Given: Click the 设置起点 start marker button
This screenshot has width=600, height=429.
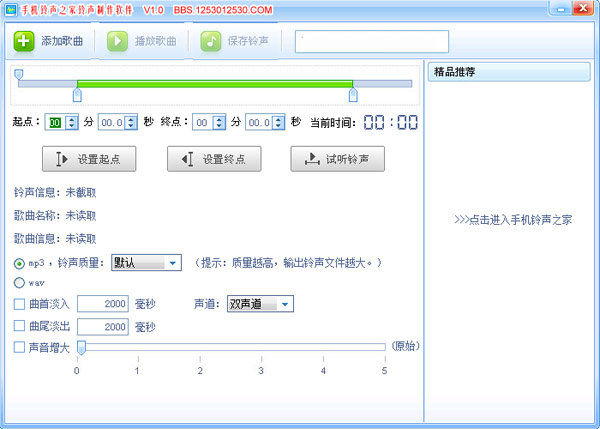Looking at the screenshot, I should pyautogui.click(x=89, y=159).
